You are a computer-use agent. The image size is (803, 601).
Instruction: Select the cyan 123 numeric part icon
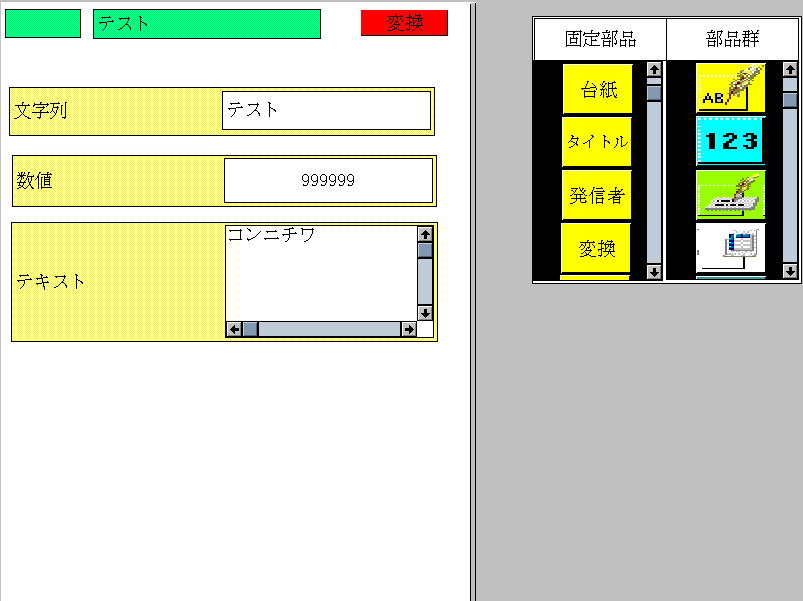(731, 141)
